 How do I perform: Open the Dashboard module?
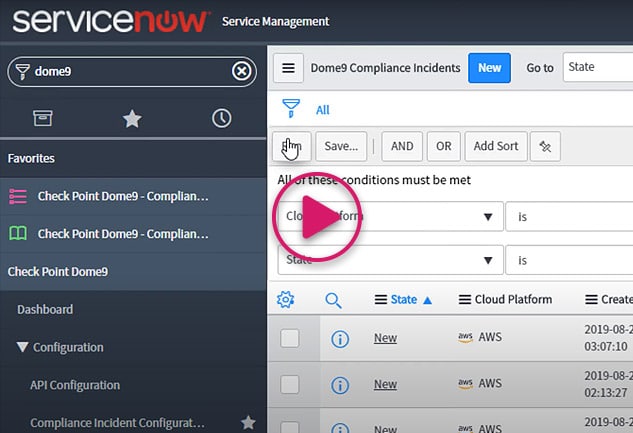point(45,310)
